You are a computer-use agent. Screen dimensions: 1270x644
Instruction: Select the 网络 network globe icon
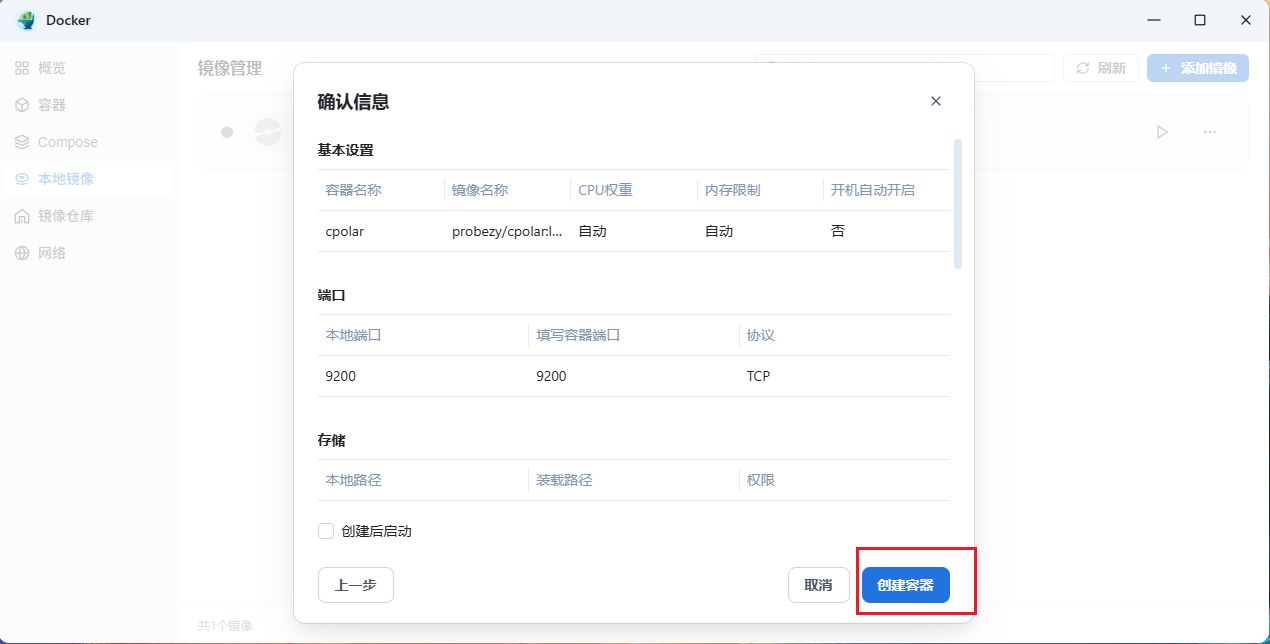pos(22,253)
